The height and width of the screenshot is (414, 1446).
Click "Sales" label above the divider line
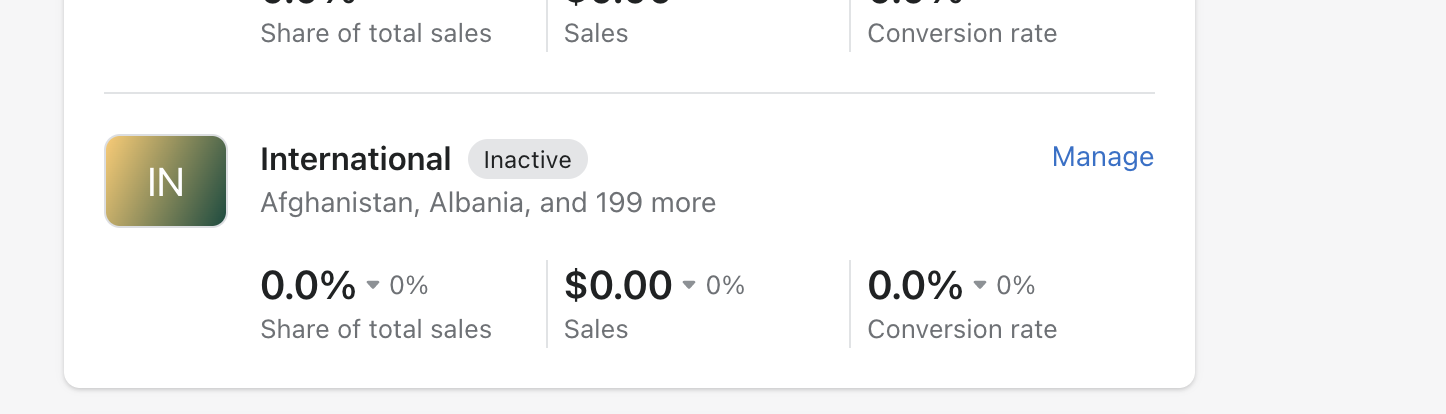click(596, 33)
